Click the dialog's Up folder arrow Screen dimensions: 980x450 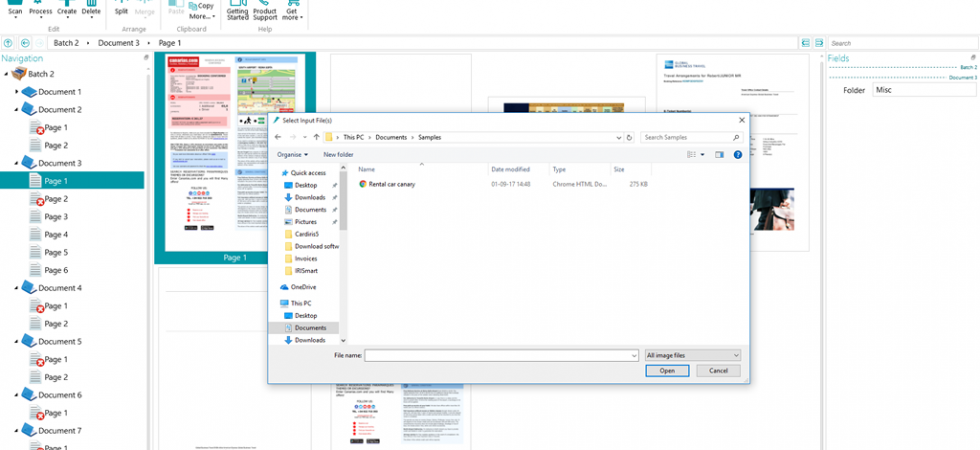pos(317,137)
